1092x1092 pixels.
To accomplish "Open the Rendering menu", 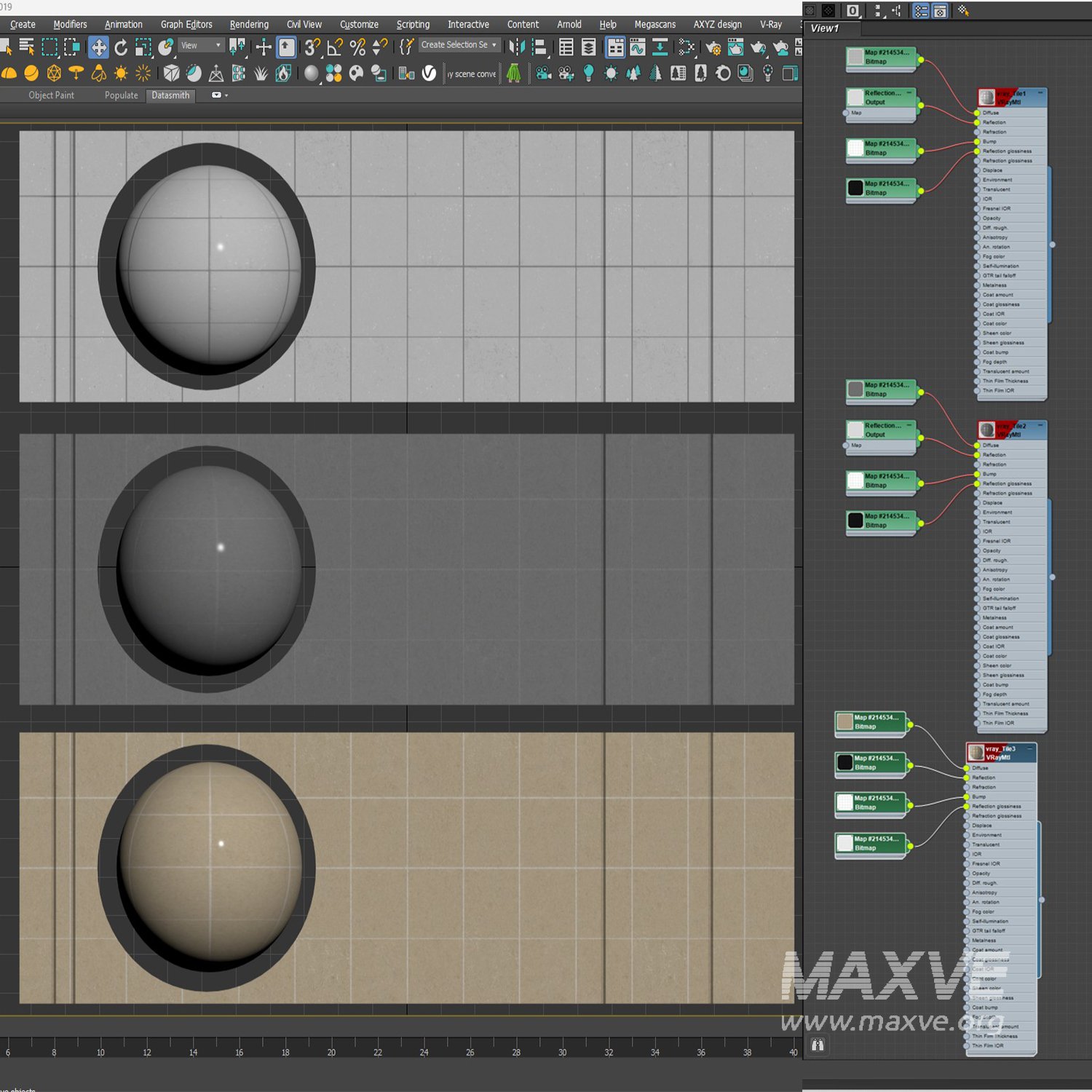I will [249, 24].
